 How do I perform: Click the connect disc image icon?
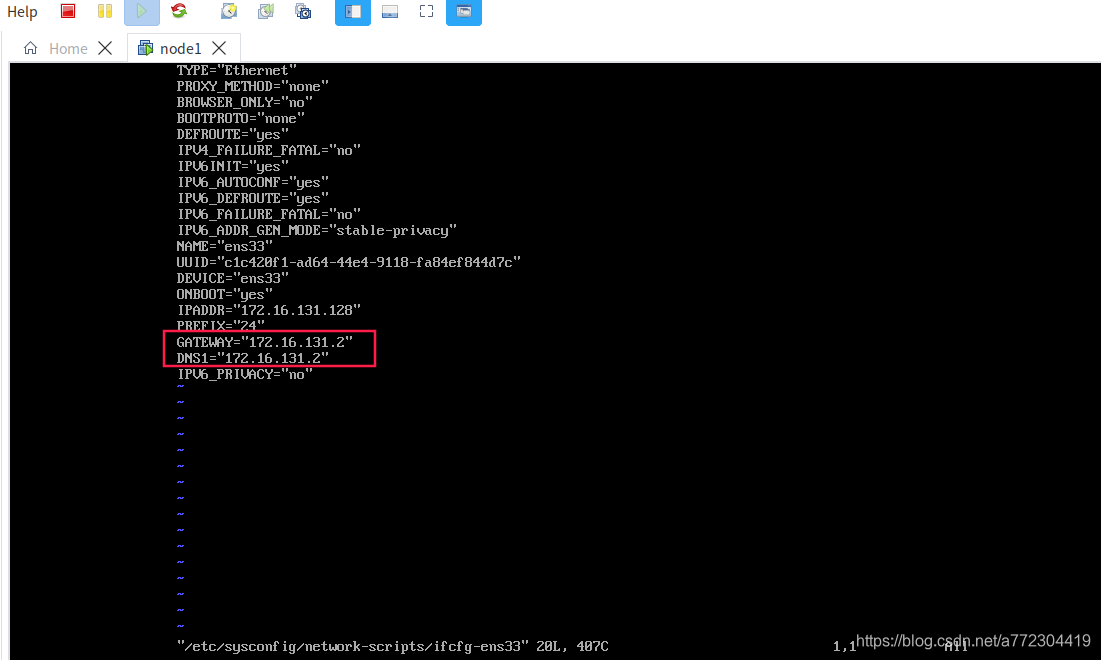click(265, 11)
